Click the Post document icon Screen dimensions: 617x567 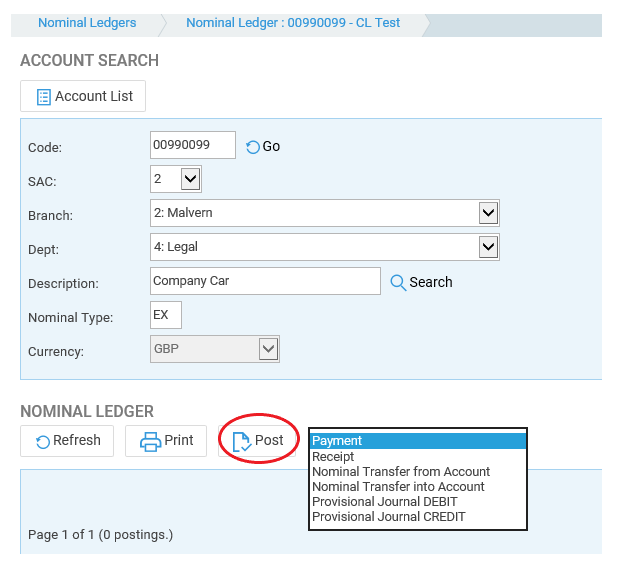coord(242,441)
